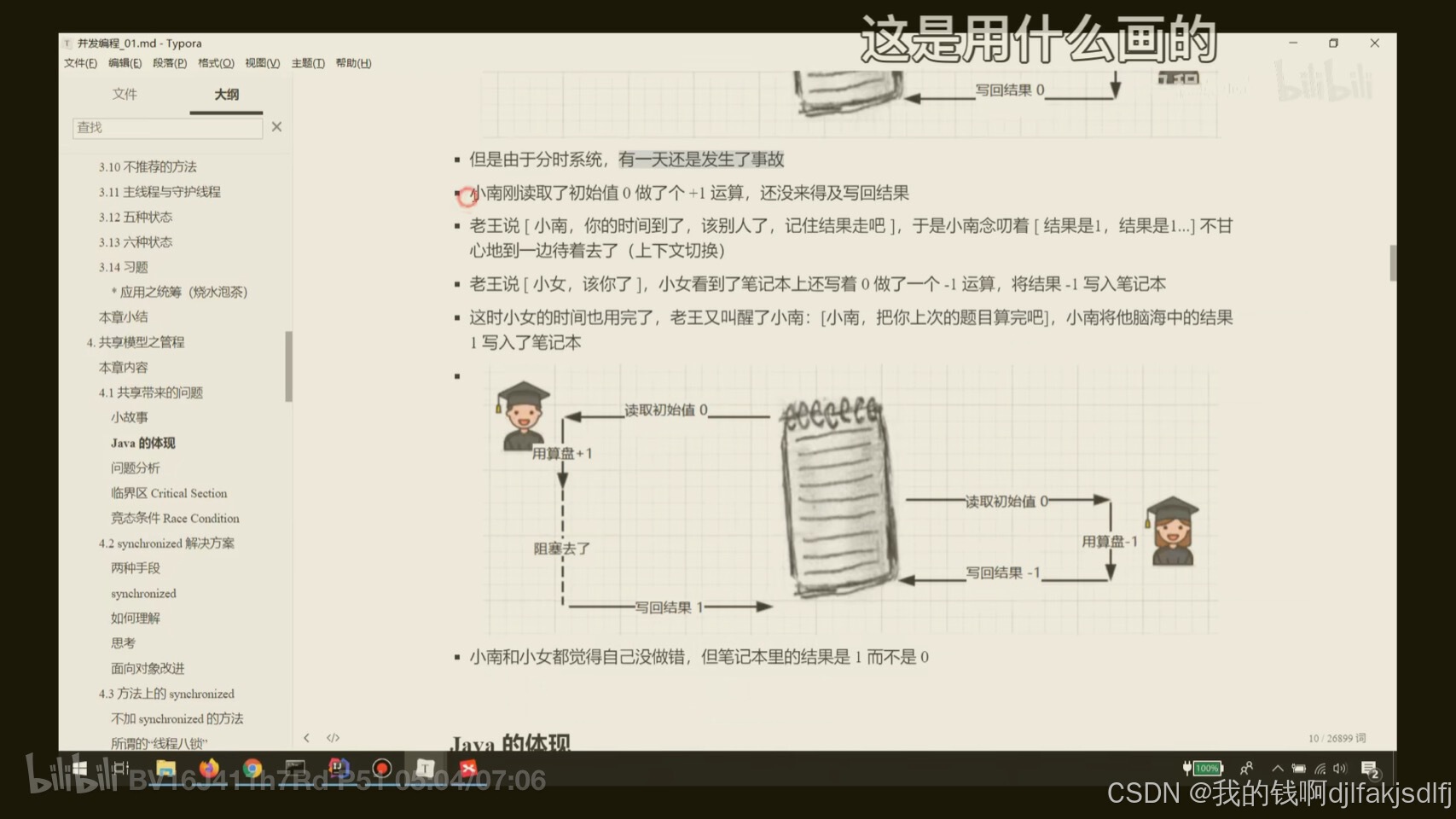Viewport: 1456px width, 819px height.
Task: Click the 查找 search input field
Action: point(166,127)
